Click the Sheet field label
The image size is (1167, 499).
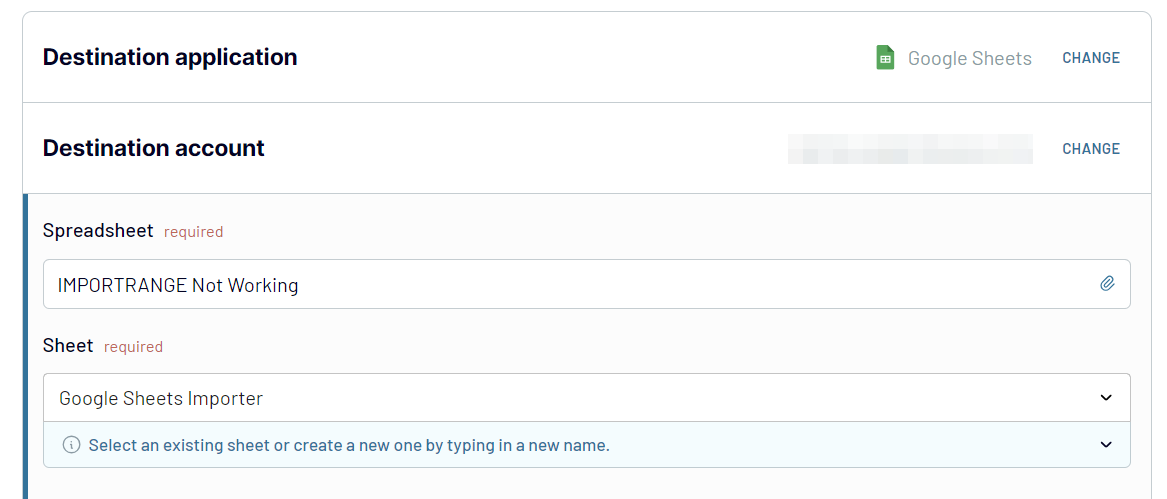[68, 346]
